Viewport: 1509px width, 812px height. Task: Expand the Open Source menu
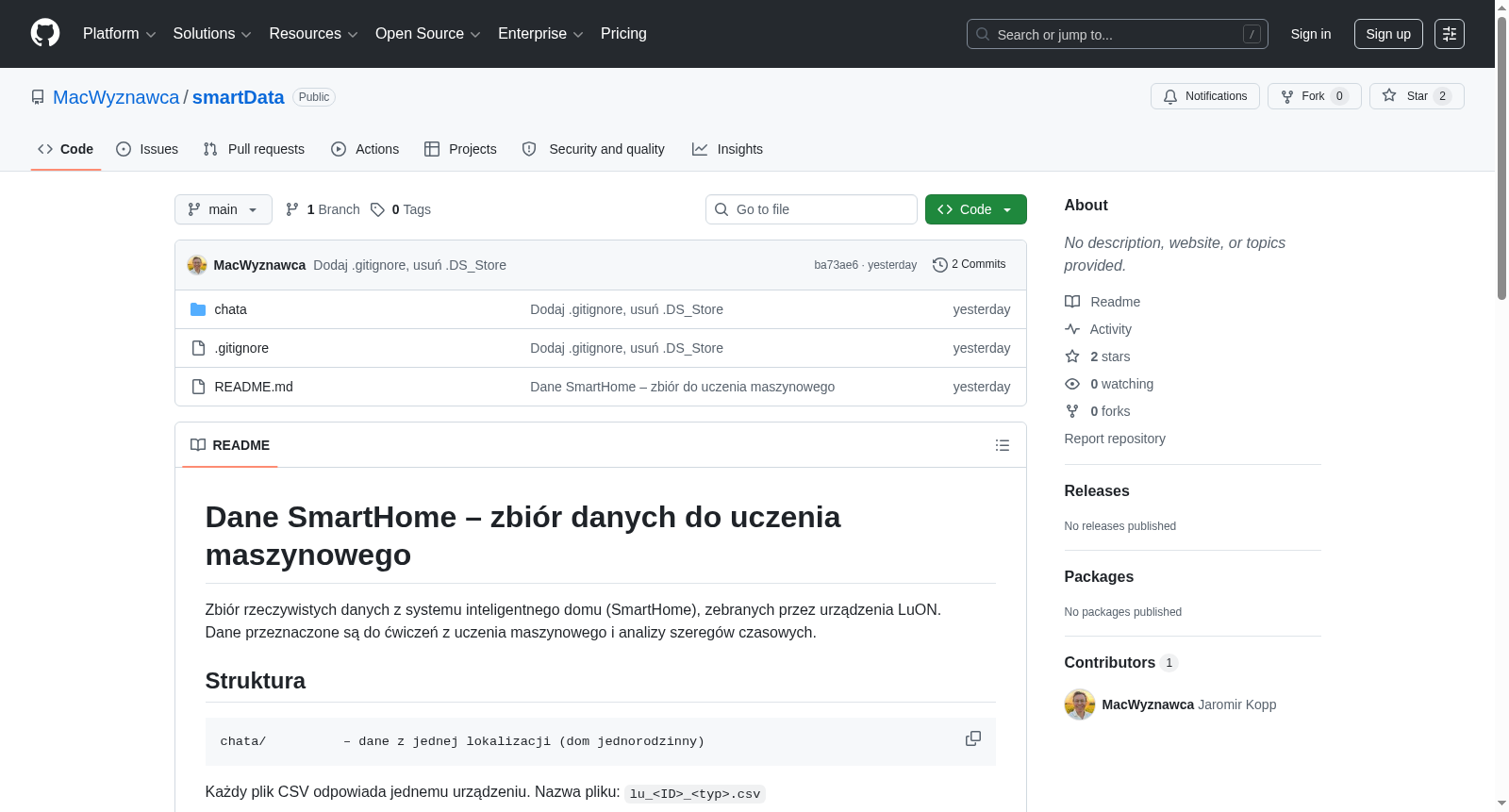[428, 34]
